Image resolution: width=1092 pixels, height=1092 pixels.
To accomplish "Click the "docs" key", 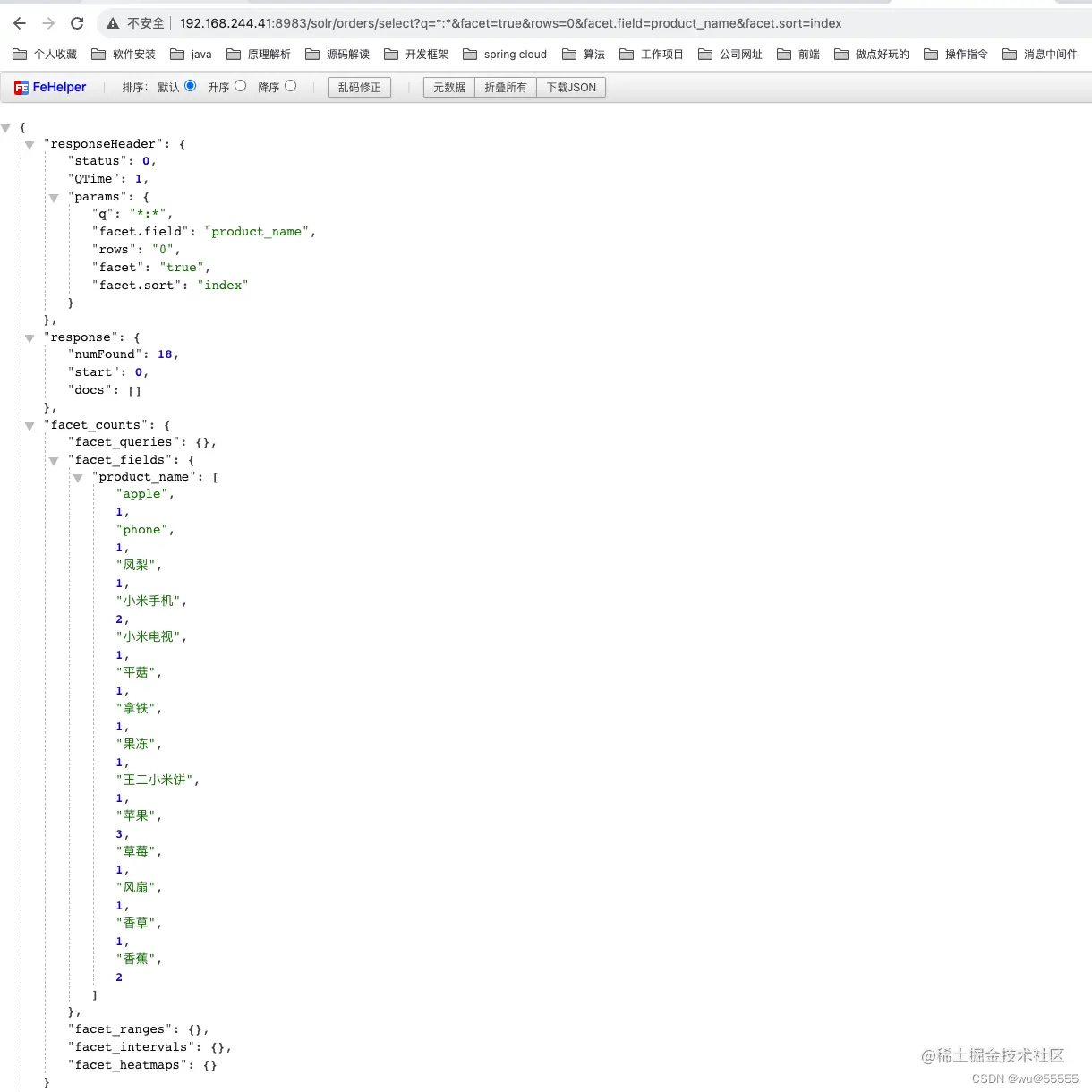I will (x=90, y=390).
